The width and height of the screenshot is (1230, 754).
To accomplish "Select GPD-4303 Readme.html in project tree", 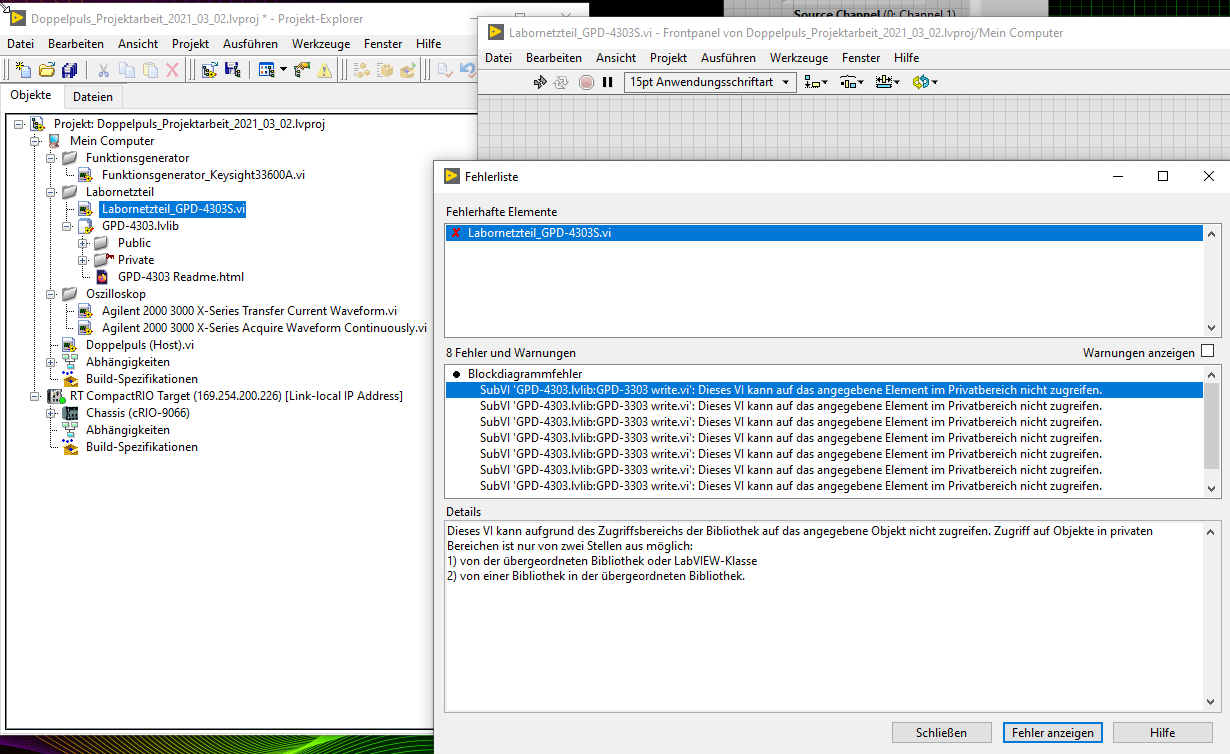I will tap(180, 277).
